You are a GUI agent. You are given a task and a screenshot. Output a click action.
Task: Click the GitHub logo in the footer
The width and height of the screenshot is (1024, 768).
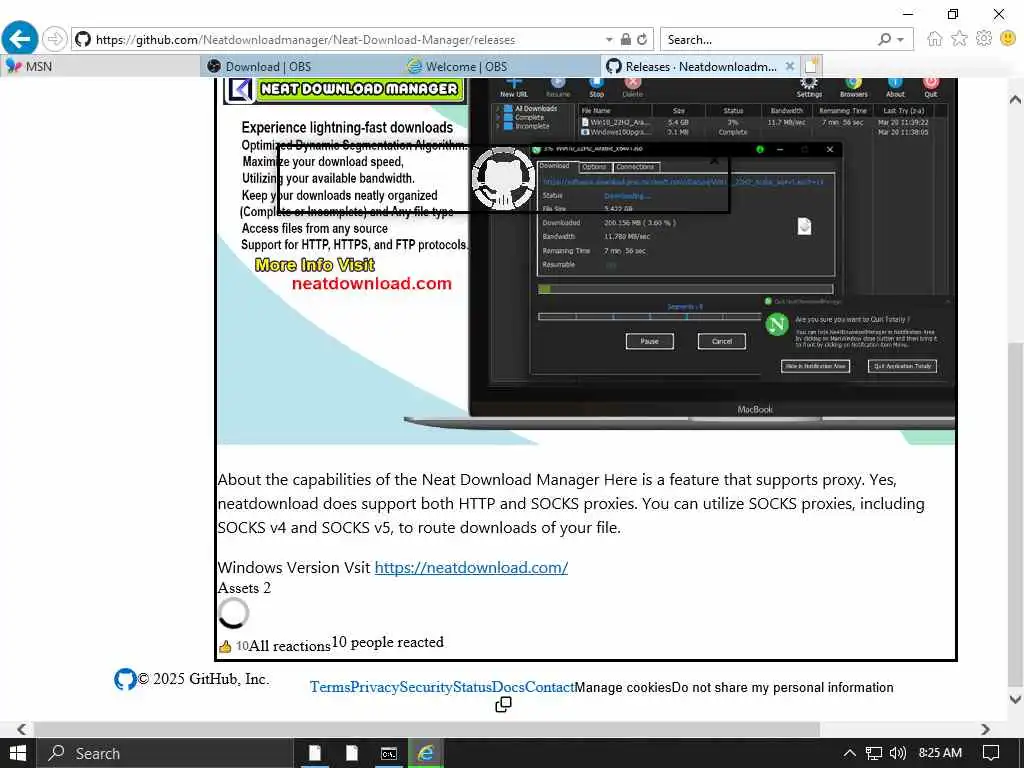[x=125, y=679]
